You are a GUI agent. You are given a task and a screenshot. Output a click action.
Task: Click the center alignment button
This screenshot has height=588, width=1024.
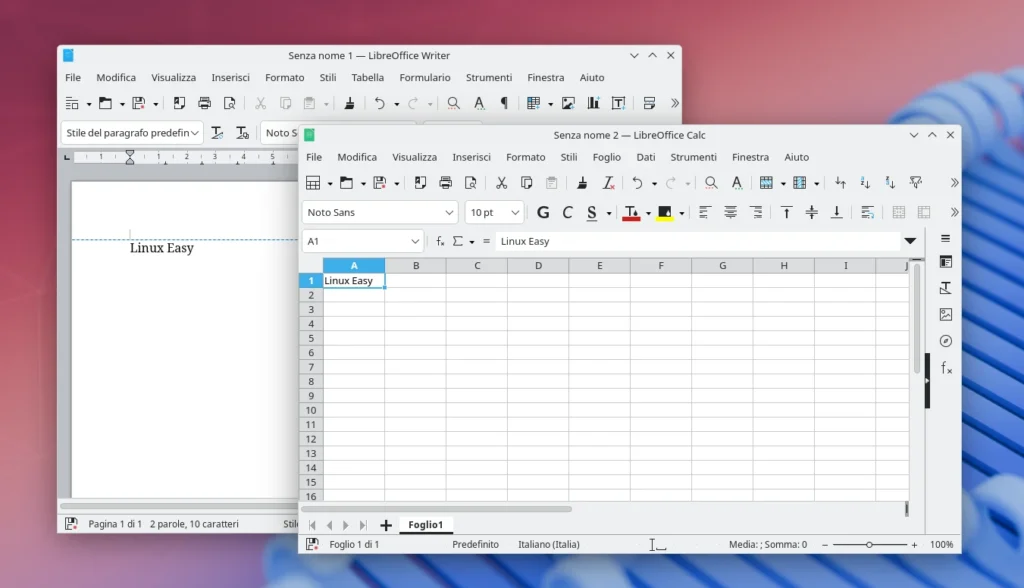tap(730, 212)
